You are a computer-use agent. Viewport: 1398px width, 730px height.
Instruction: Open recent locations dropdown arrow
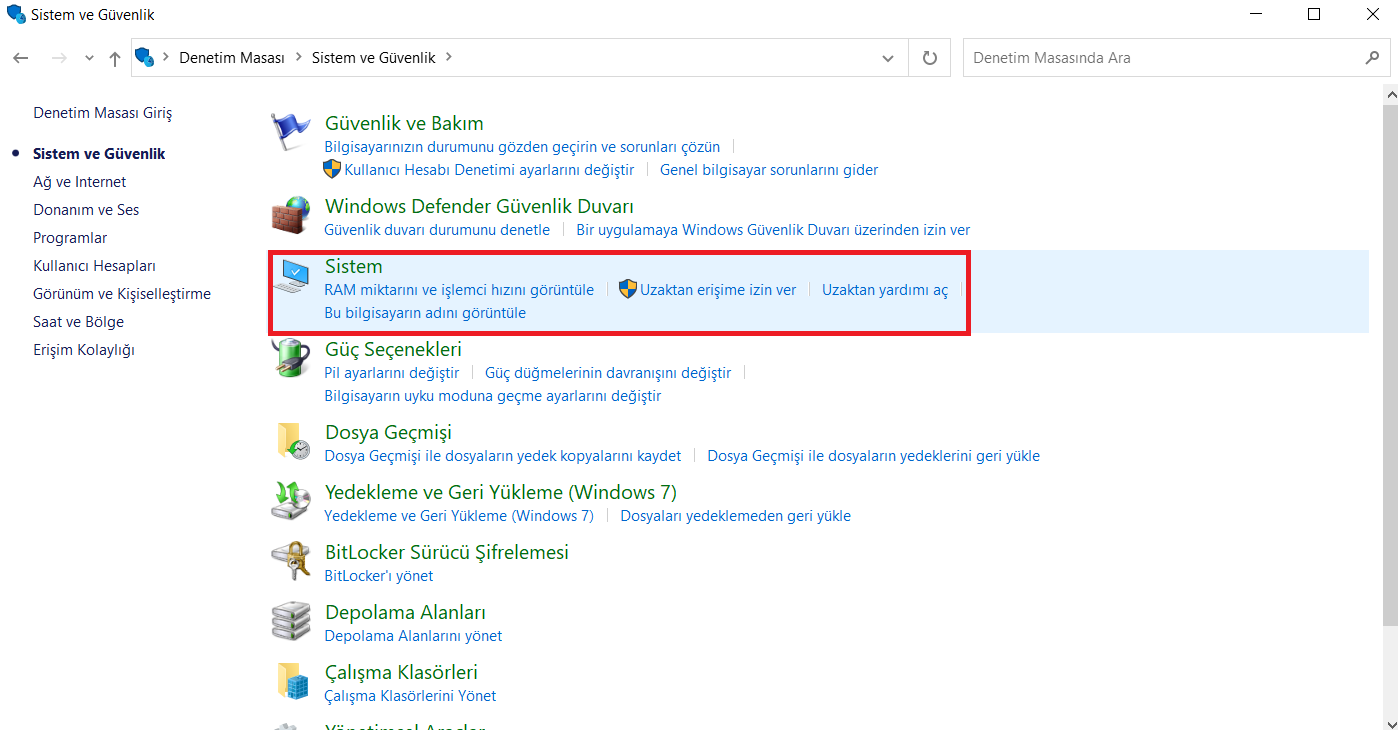pos(89,59)
